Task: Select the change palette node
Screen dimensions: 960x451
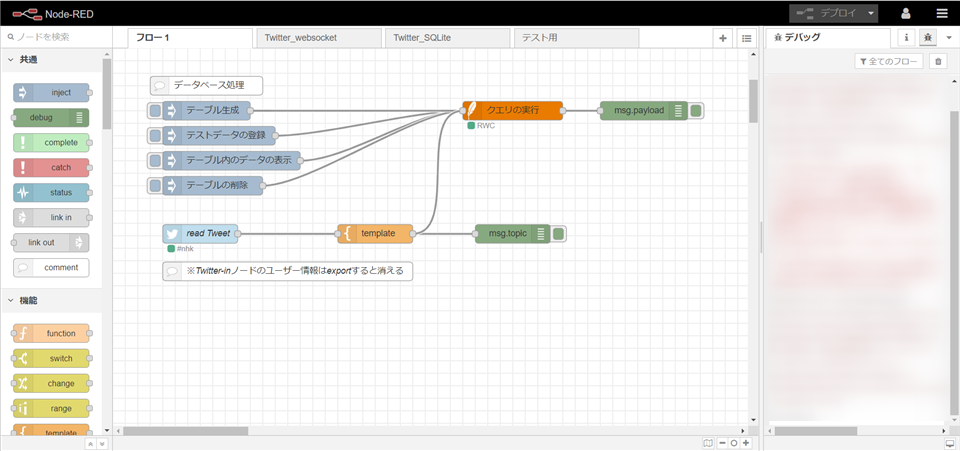Action: (x=51, y=384)
